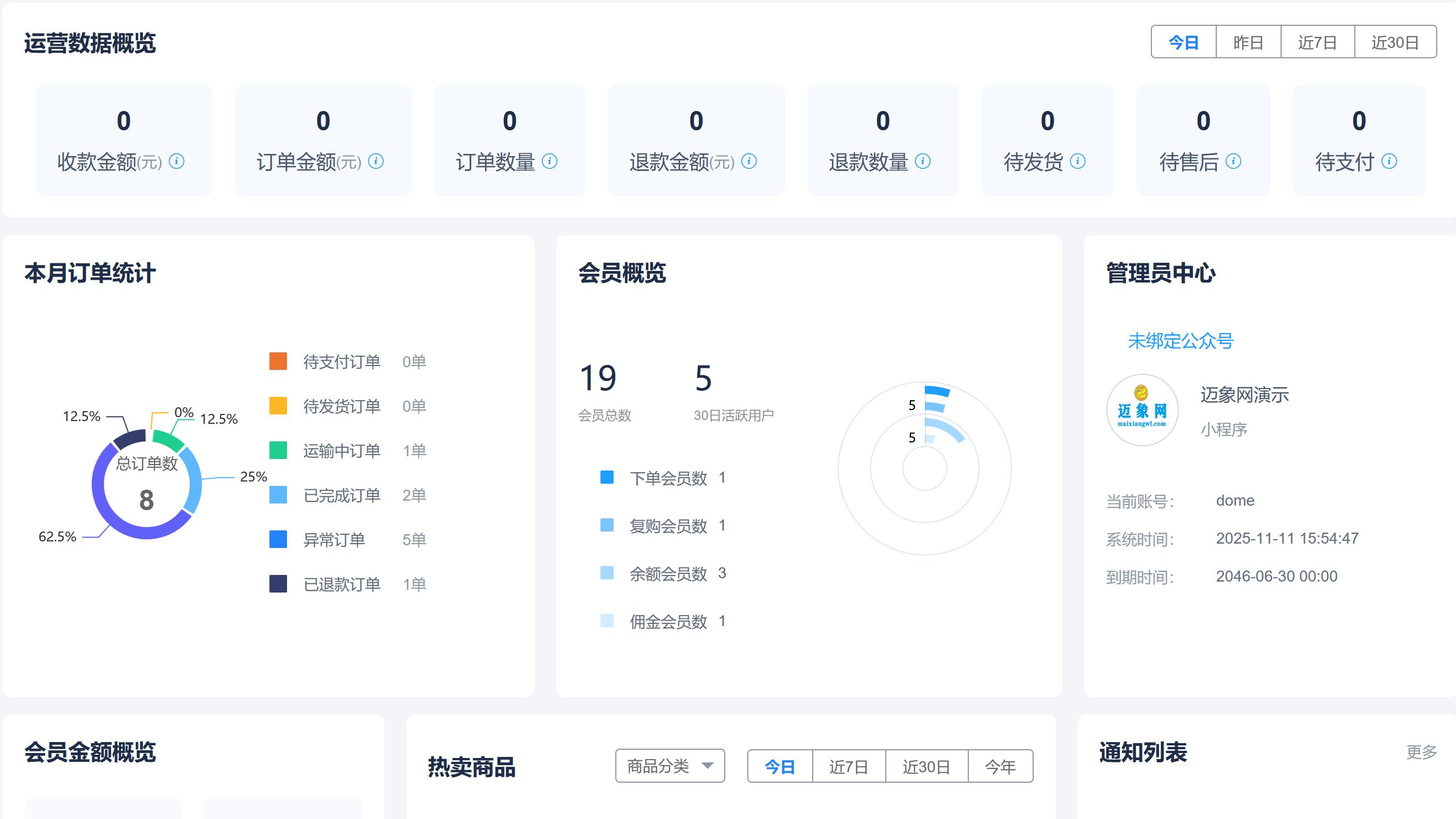The height and width of the screenshot is (819, 1456).
Task: Switch to the 昨日 date tab
Action: pyautogui.click(x=1248, y=42)
